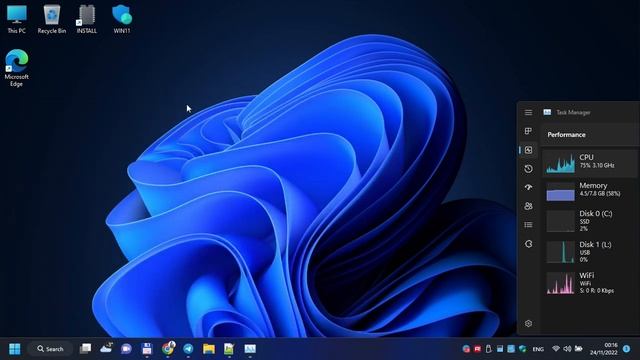Open File Explorer from taskbar

click(x=209, y=349)
